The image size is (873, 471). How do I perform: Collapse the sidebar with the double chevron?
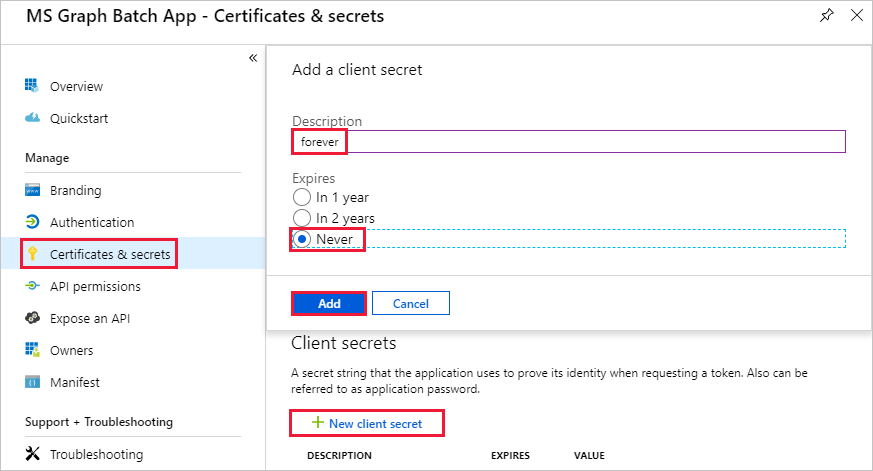pyautogui.click(x=253, y=58)
